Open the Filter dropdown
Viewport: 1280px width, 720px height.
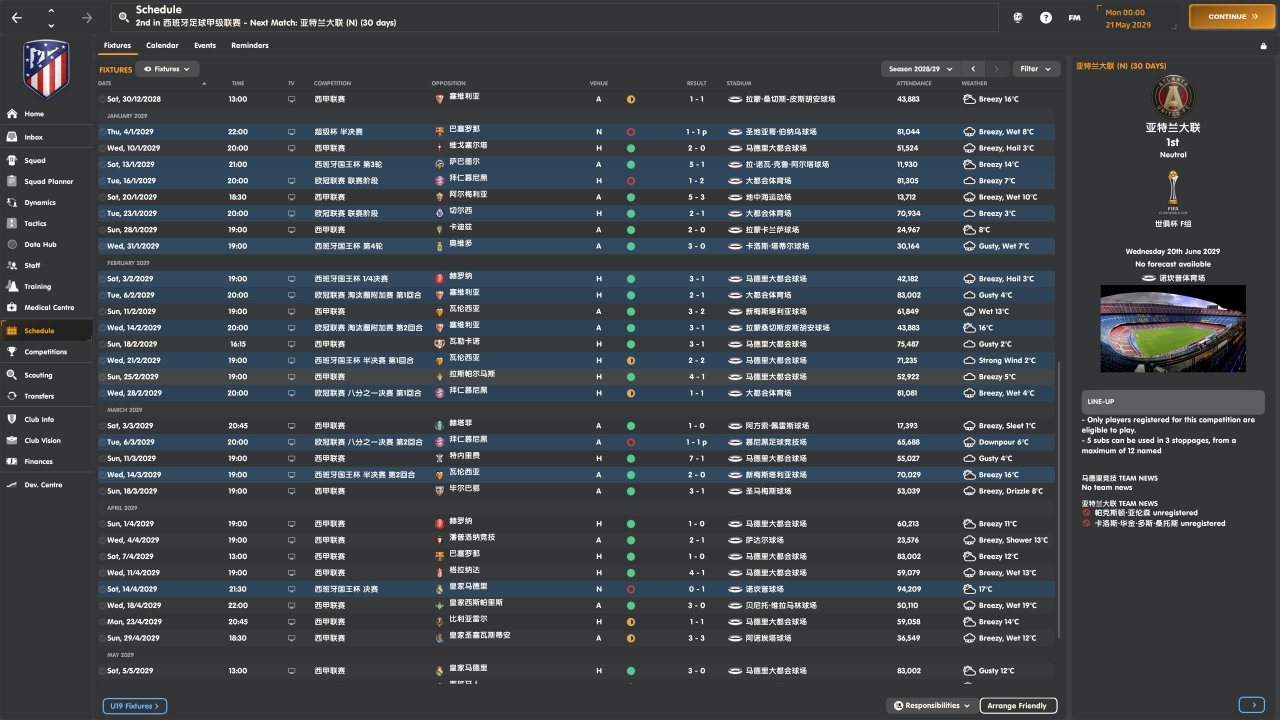[1036, 69]
